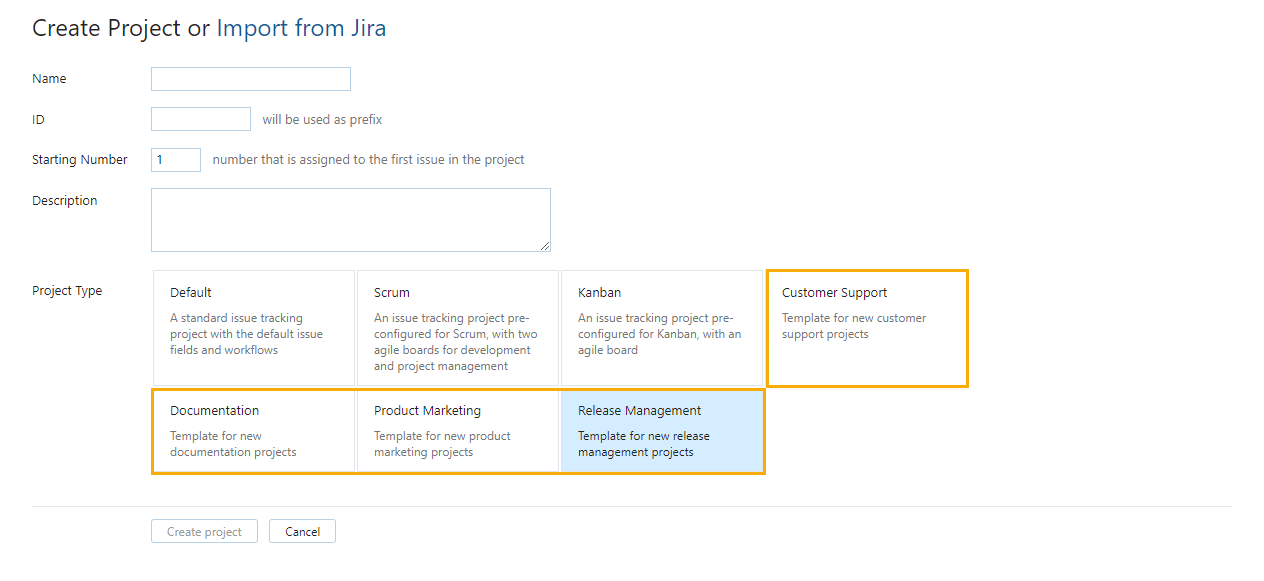The image size is (1264, 581).
Task: Click the Description field label
Action: (x=65, y=201)
